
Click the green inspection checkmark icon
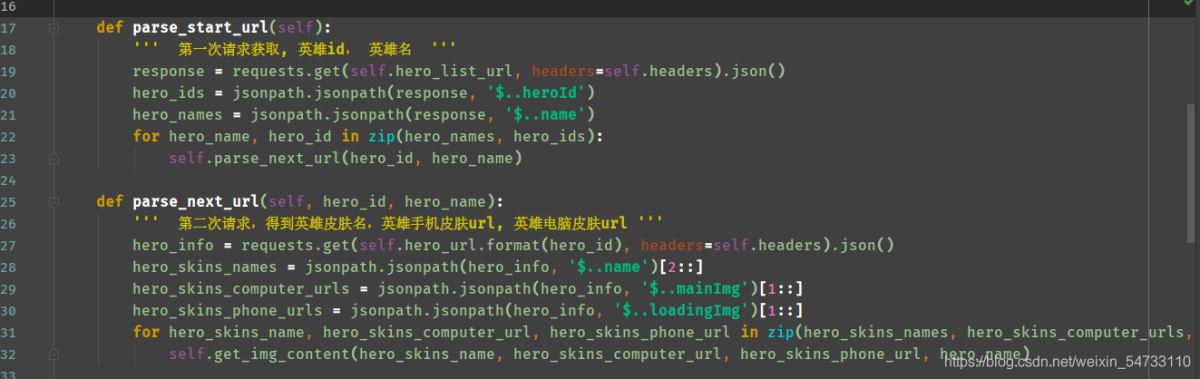(x=1187, y=5)
